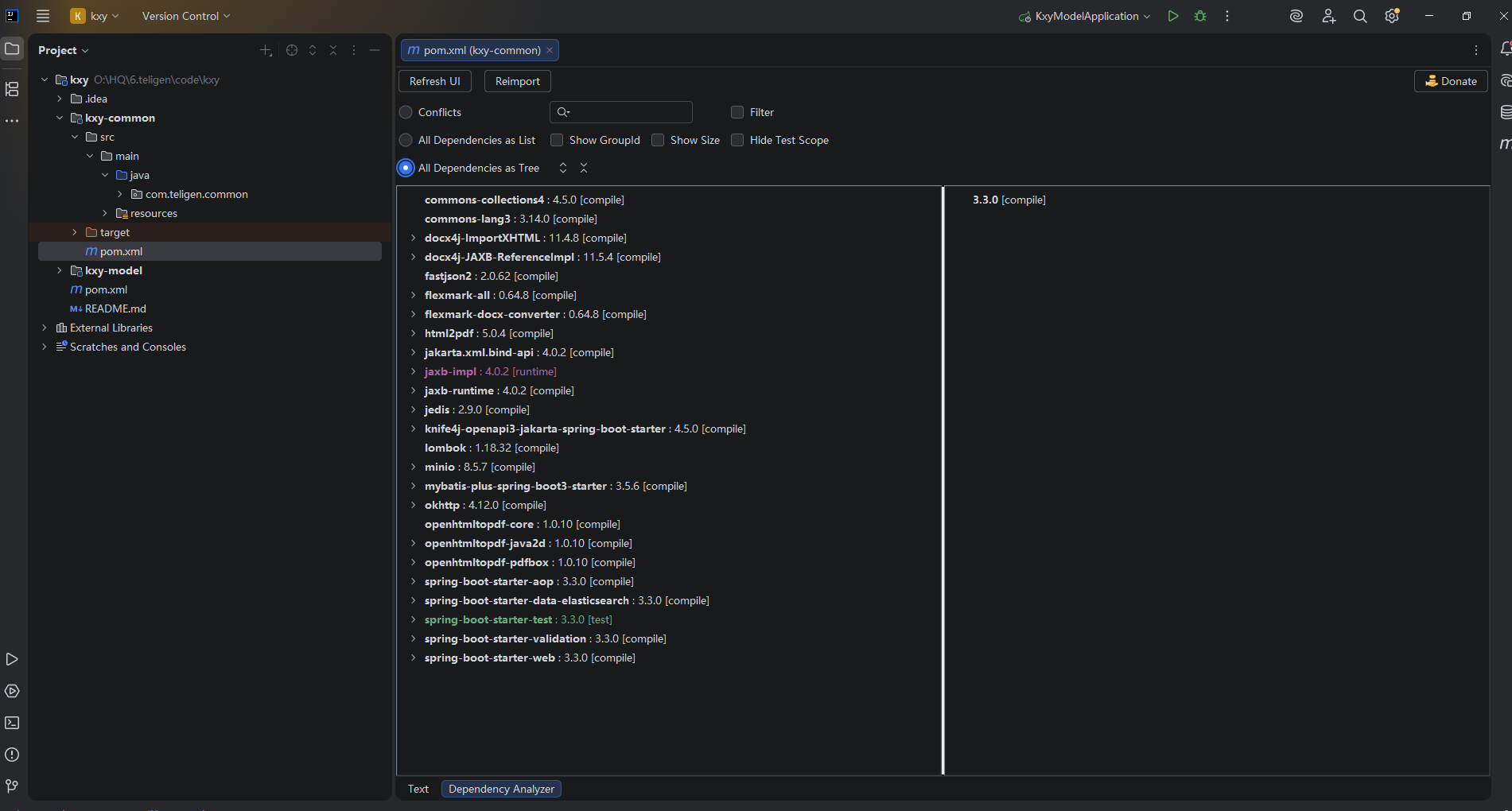Select the Conflicts radio button

[406, 112]
